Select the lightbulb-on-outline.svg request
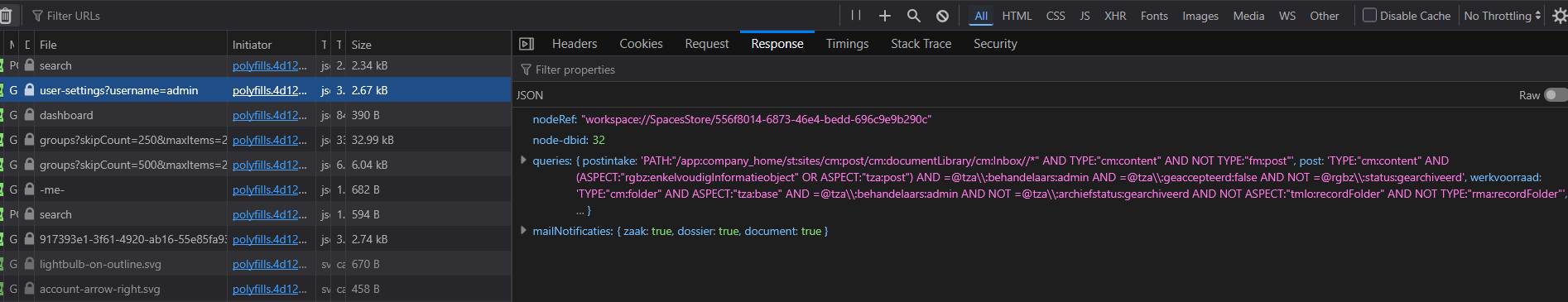Viewport: 1568px width, 302px height. [x=255, y=264]
